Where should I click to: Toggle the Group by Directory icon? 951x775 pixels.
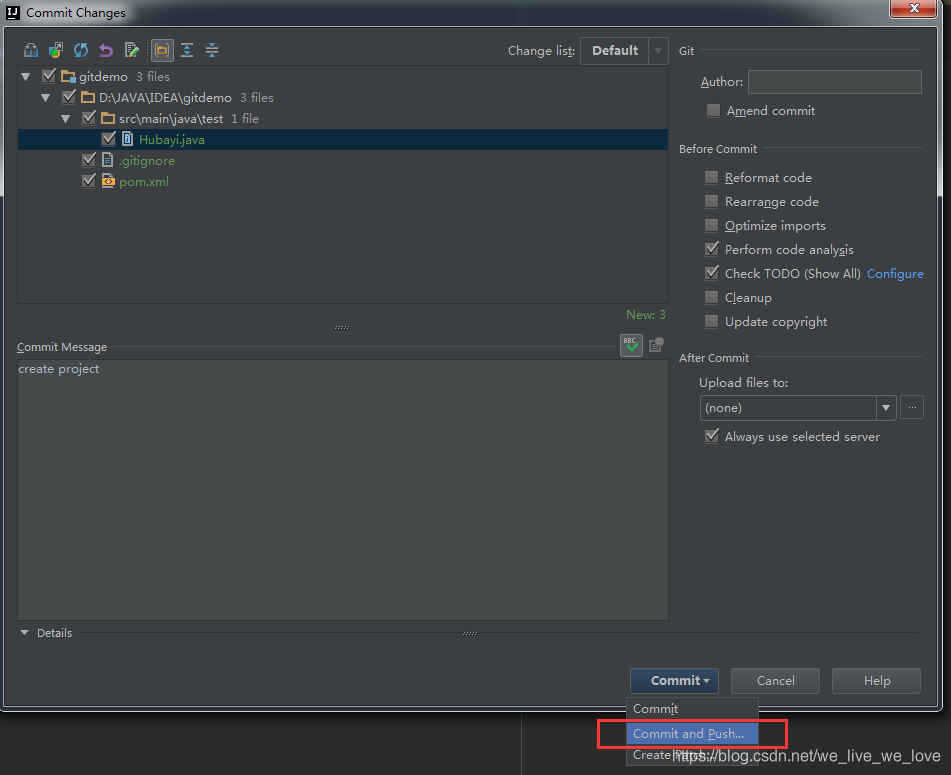point(162,50)
